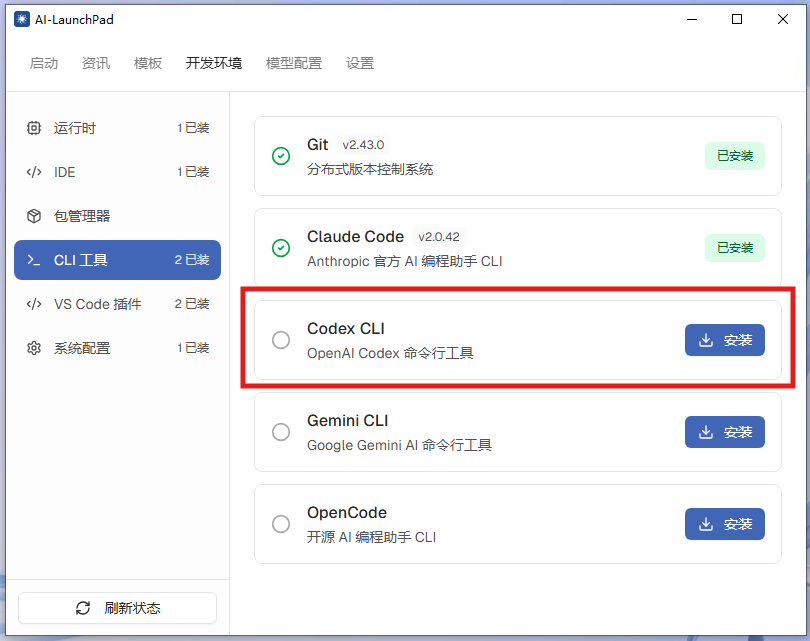810x641 pixels.
Task: Click the 2 已装 count on VS Code 插件
Action: click(x=192, y=304)
